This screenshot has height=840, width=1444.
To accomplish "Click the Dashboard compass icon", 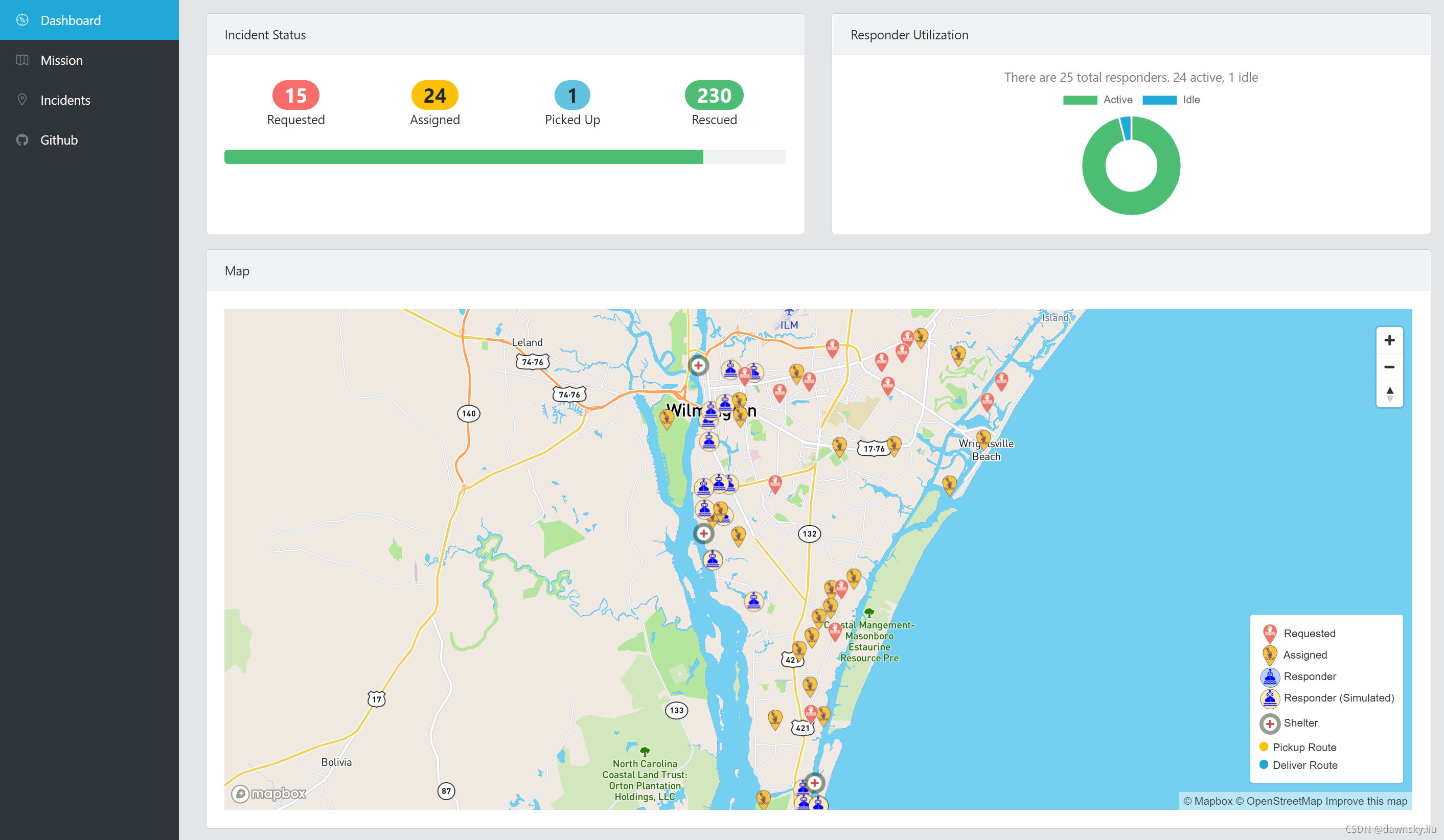I will pos(22,20).
